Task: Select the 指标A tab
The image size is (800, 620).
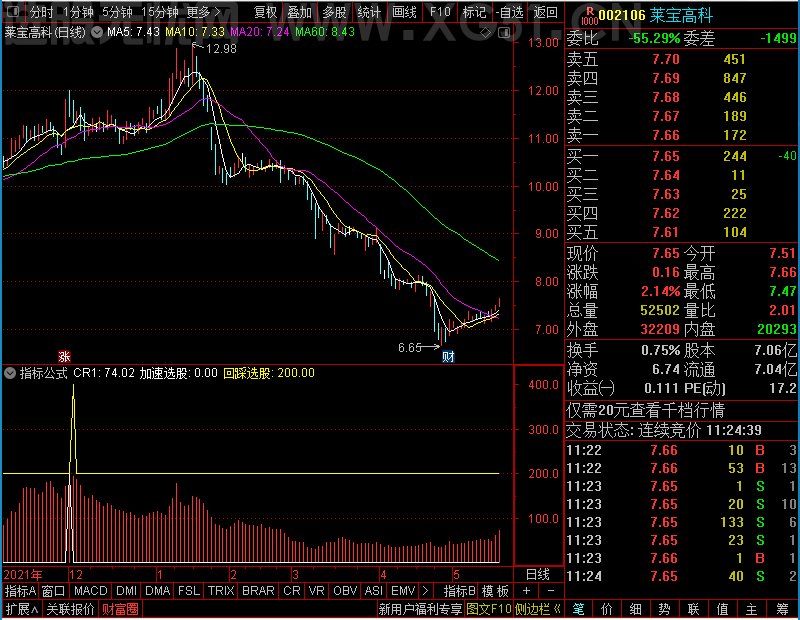Action: pyautogui.click(x=20, y=591)
